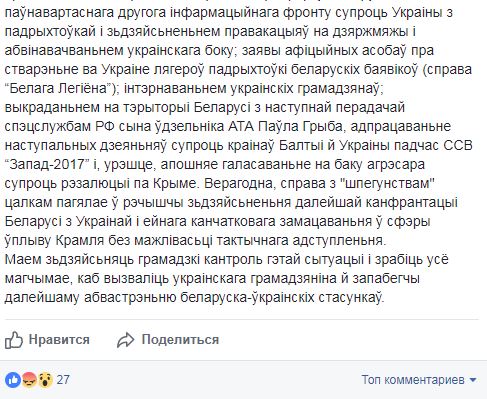The height and width of the screenshot is (399, 487).
Task: Open the Топ комментариев sorting menu
Action: pyautogui.click(x=419, y=380)
